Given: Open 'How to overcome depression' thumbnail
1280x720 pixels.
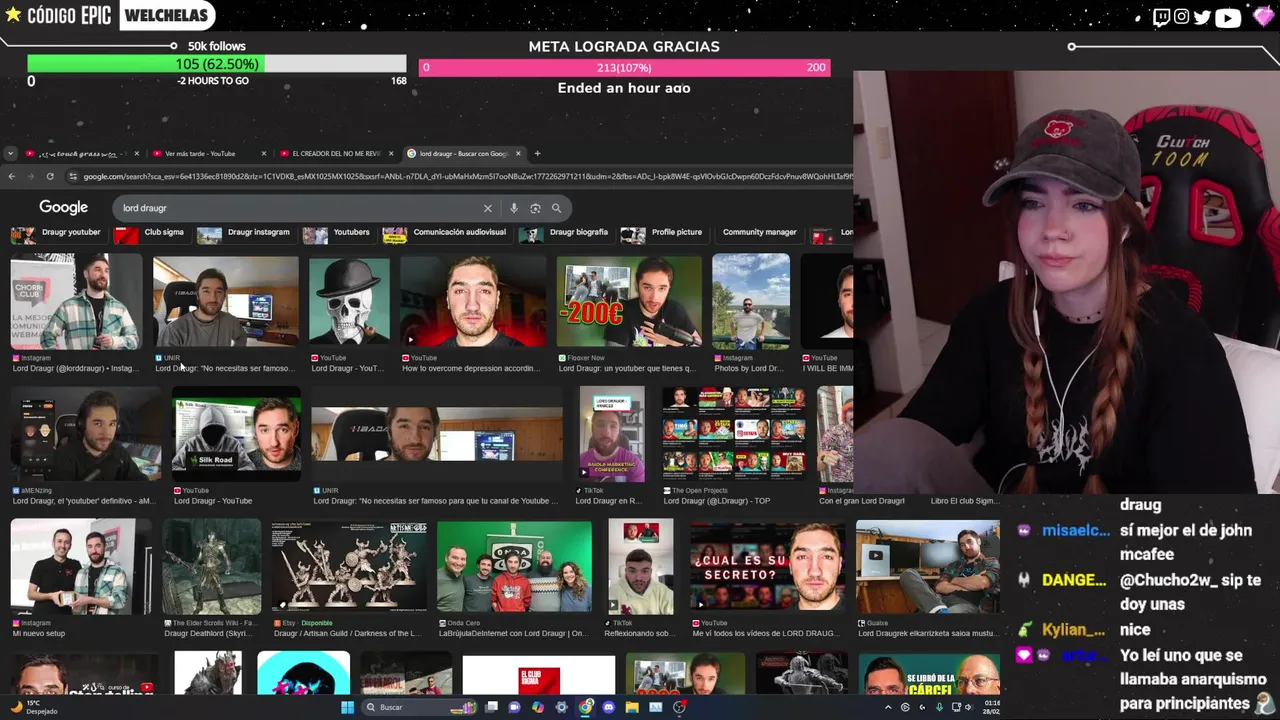Looking at the screenshot, I should click(473, 301).
